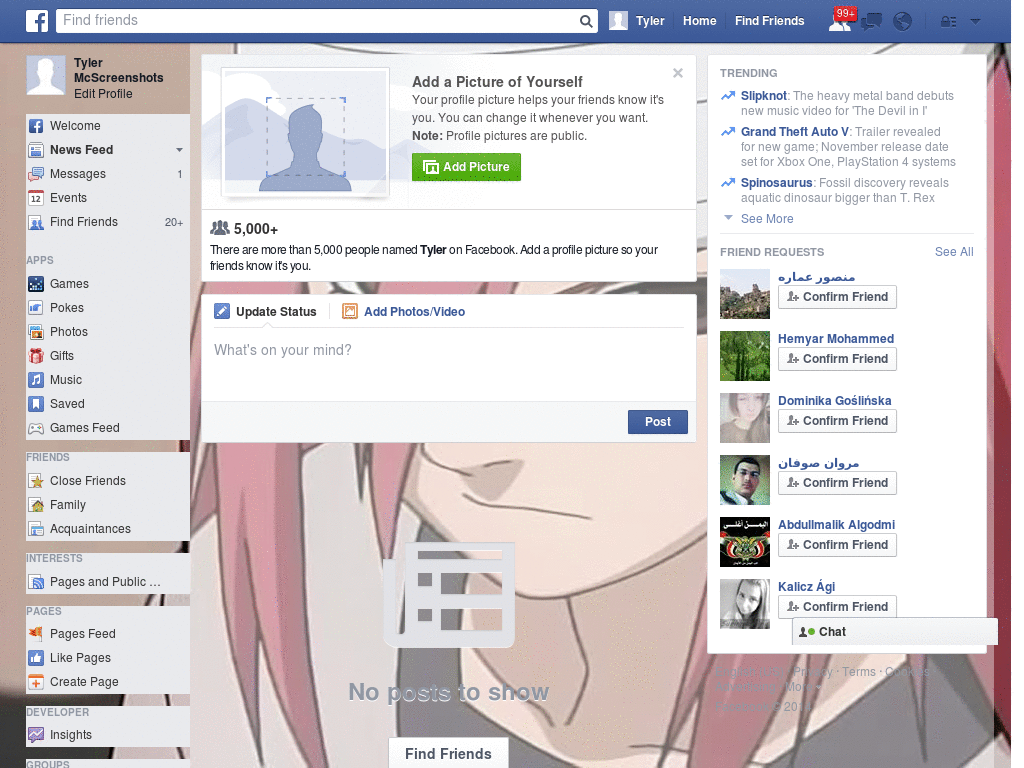
Task: Open News Feed options arrow
Action: (x=179, y=150)
